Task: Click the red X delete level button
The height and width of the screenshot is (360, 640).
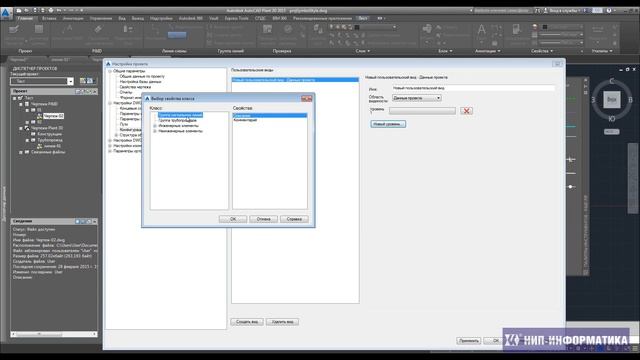Action: (466, 111)
